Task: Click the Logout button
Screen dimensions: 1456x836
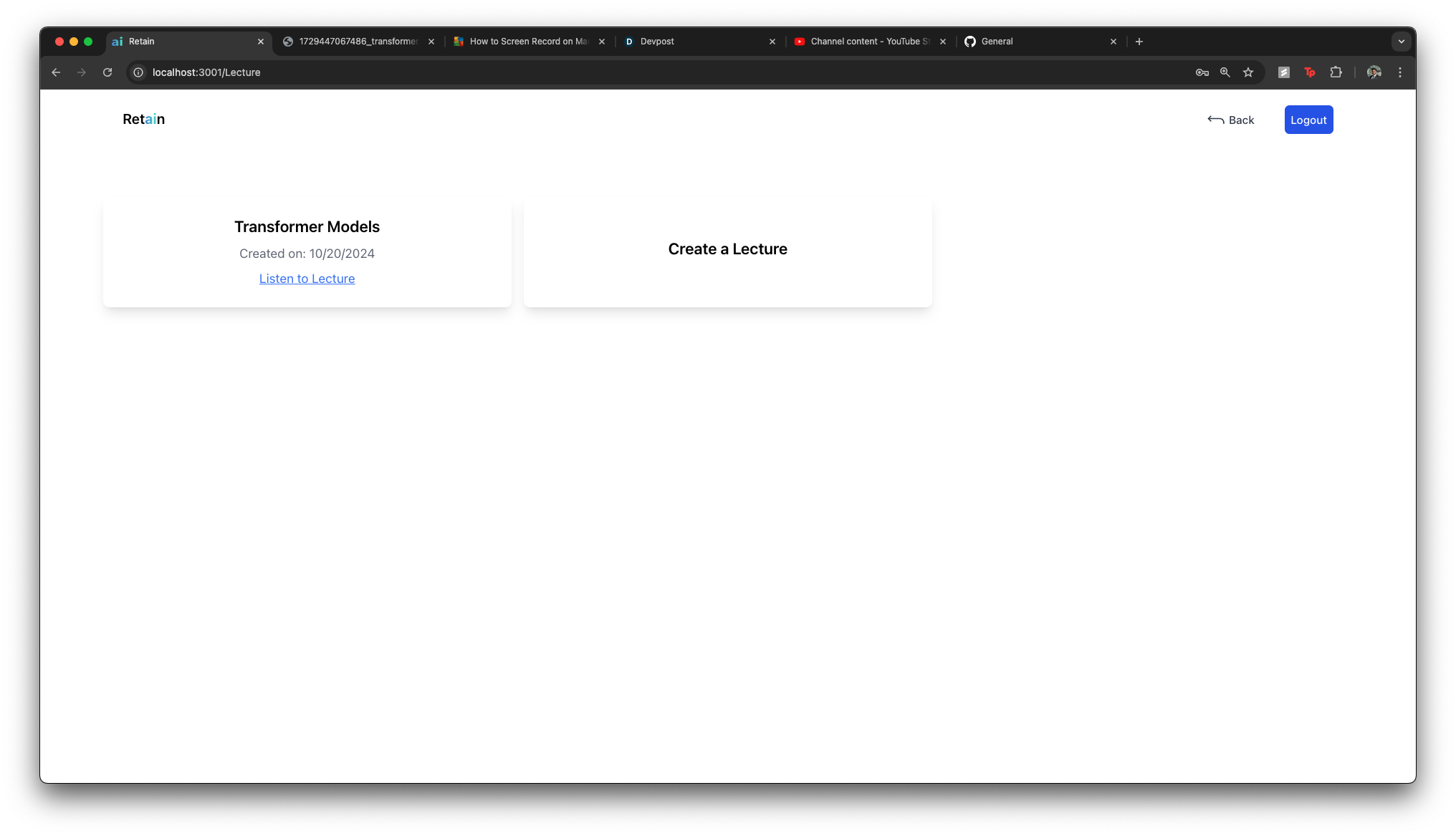Action: point(1308,120)
